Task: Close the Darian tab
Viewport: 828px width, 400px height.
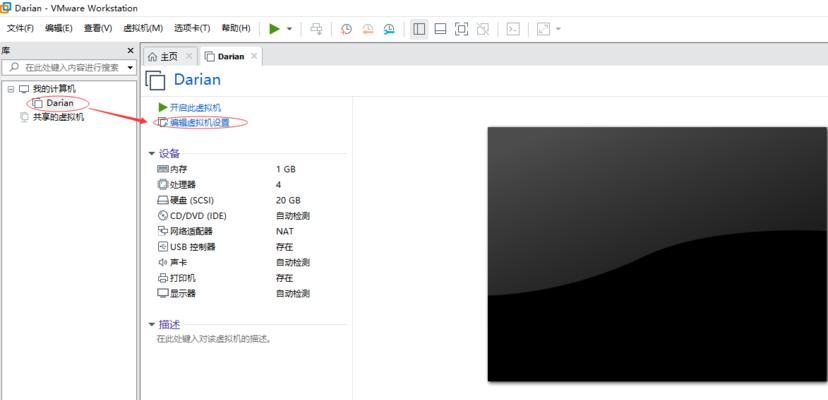Action: pos(254,56)
